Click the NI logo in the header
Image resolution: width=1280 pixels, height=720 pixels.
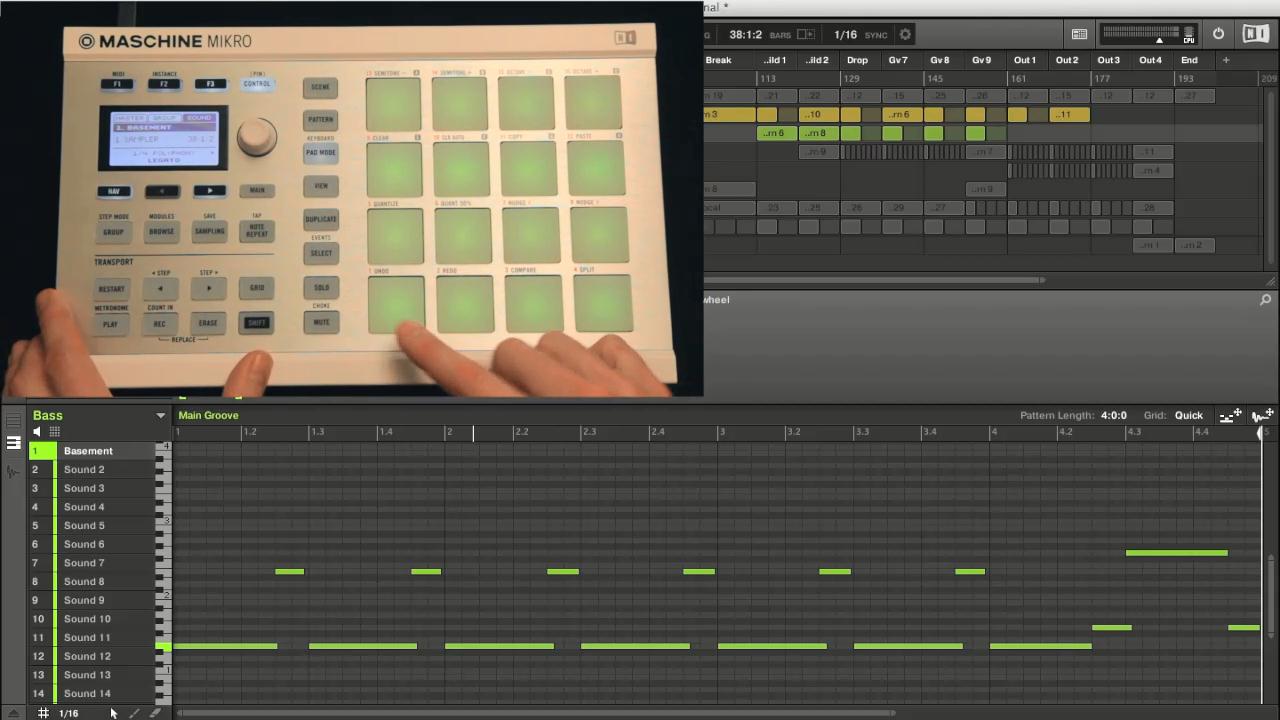(1256, 34)
